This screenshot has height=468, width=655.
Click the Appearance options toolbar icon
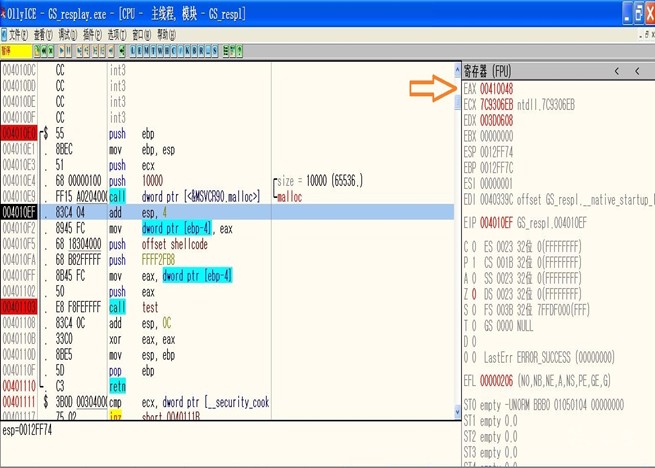pyautogui.click(x=232, y=51)
